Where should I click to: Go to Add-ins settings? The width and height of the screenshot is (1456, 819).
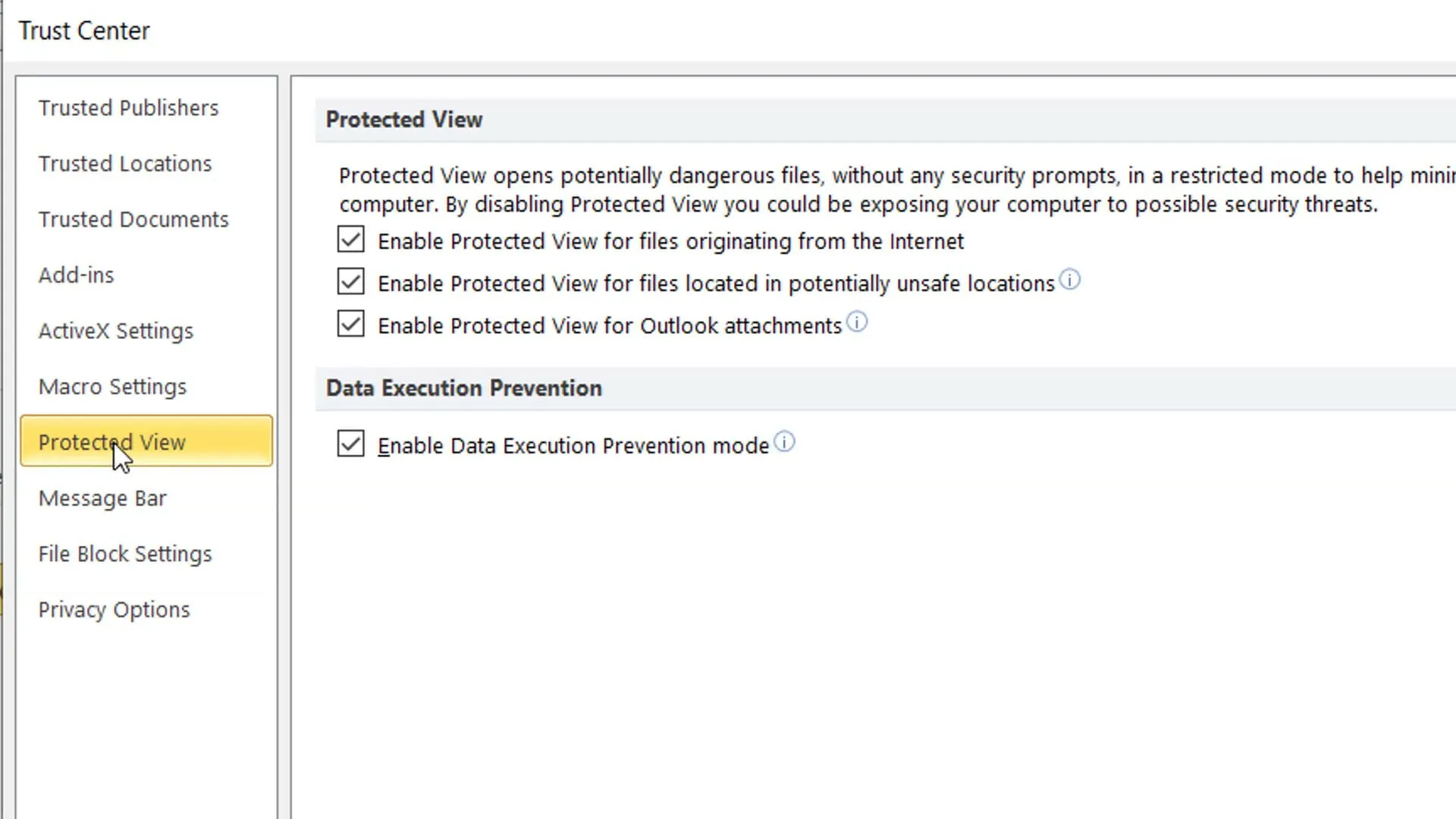pyautogui.click(x=76, y=275)
